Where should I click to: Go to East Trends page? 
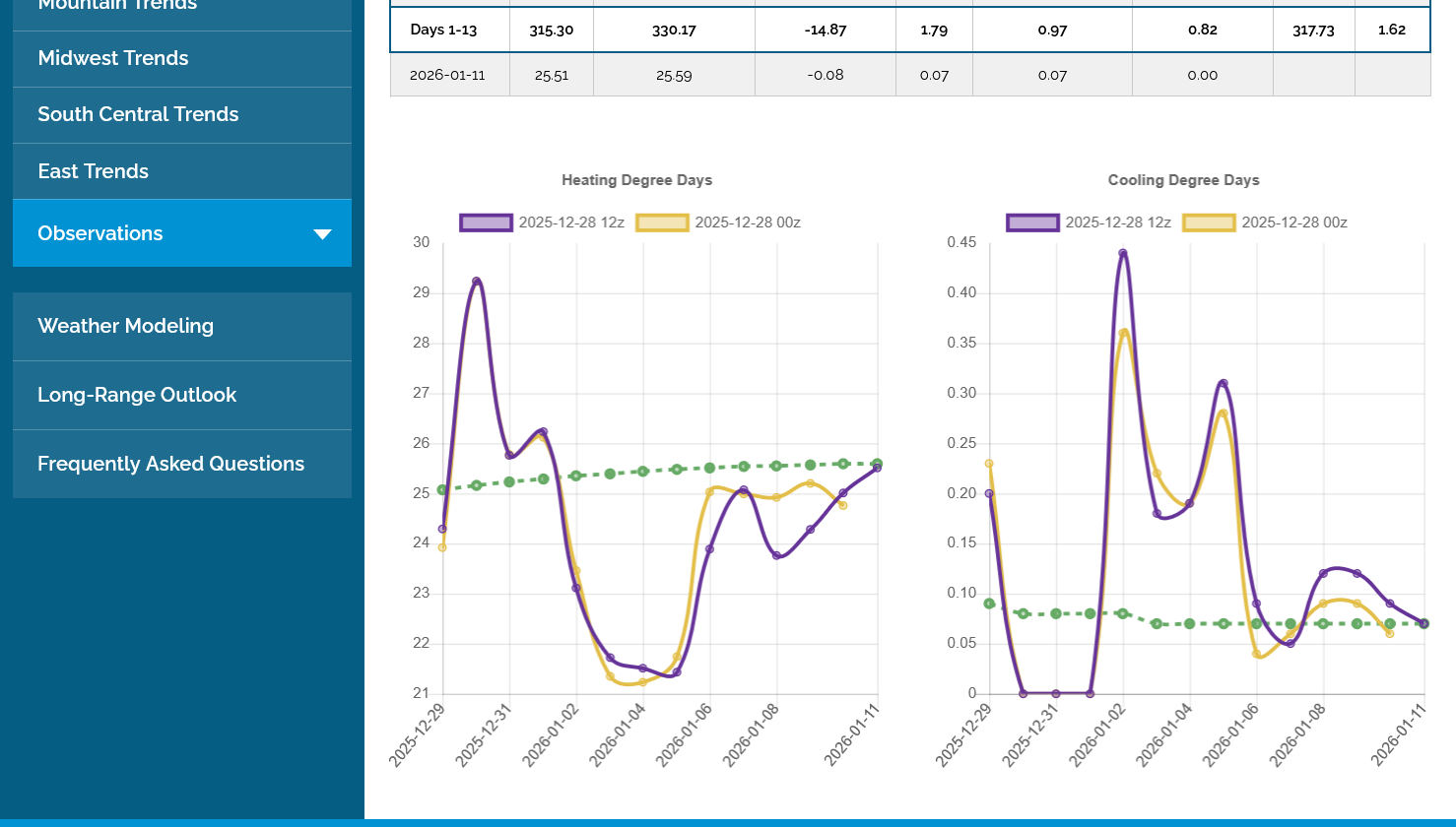[x=94, y=171]
